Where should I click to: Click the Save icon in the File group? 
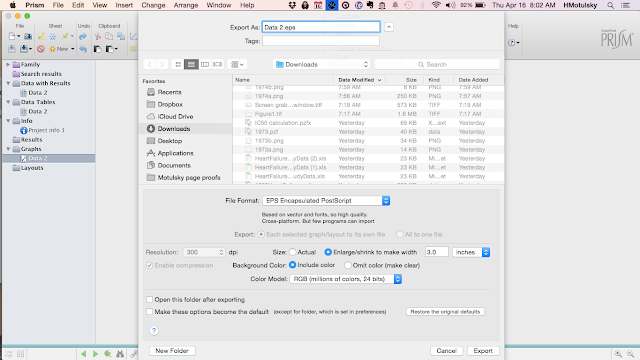pyautogui.click(x=12, y=49)
